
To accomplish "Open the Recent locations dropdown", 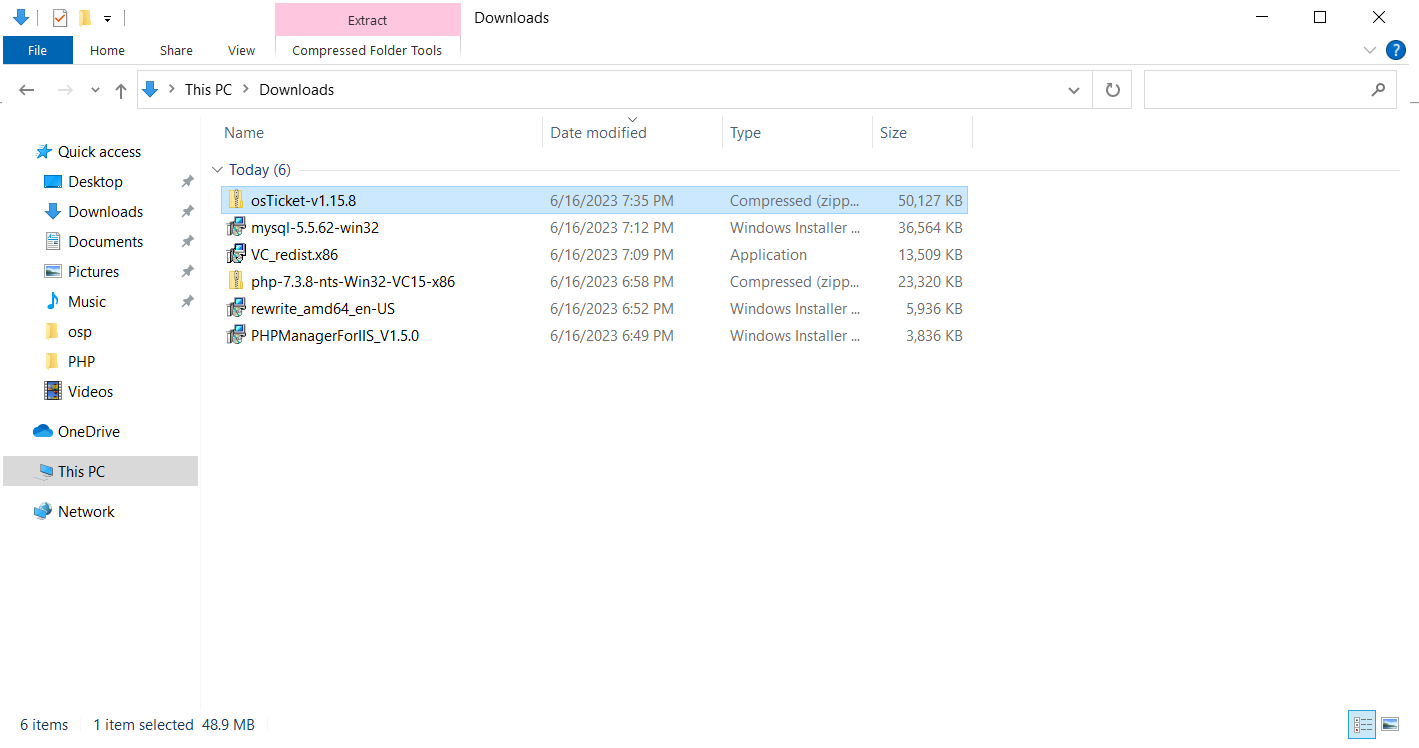I will 95,90.
